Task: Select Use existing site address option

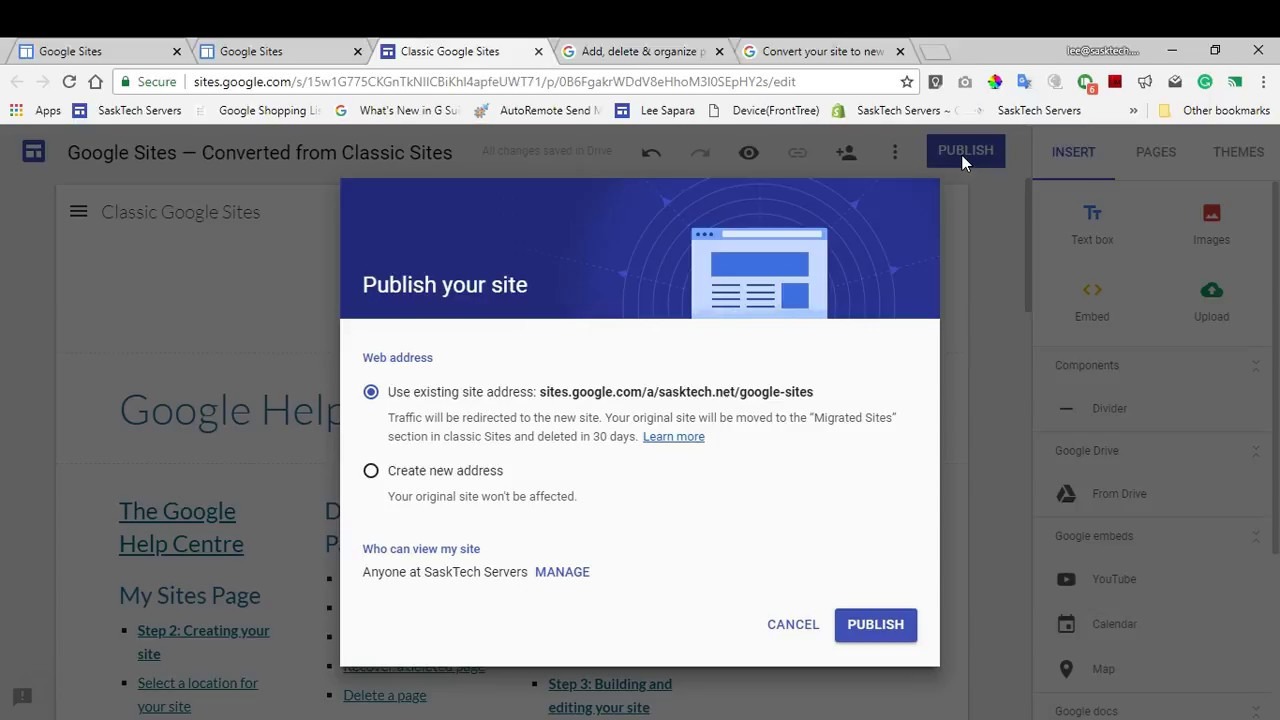Action: (371, 392)
